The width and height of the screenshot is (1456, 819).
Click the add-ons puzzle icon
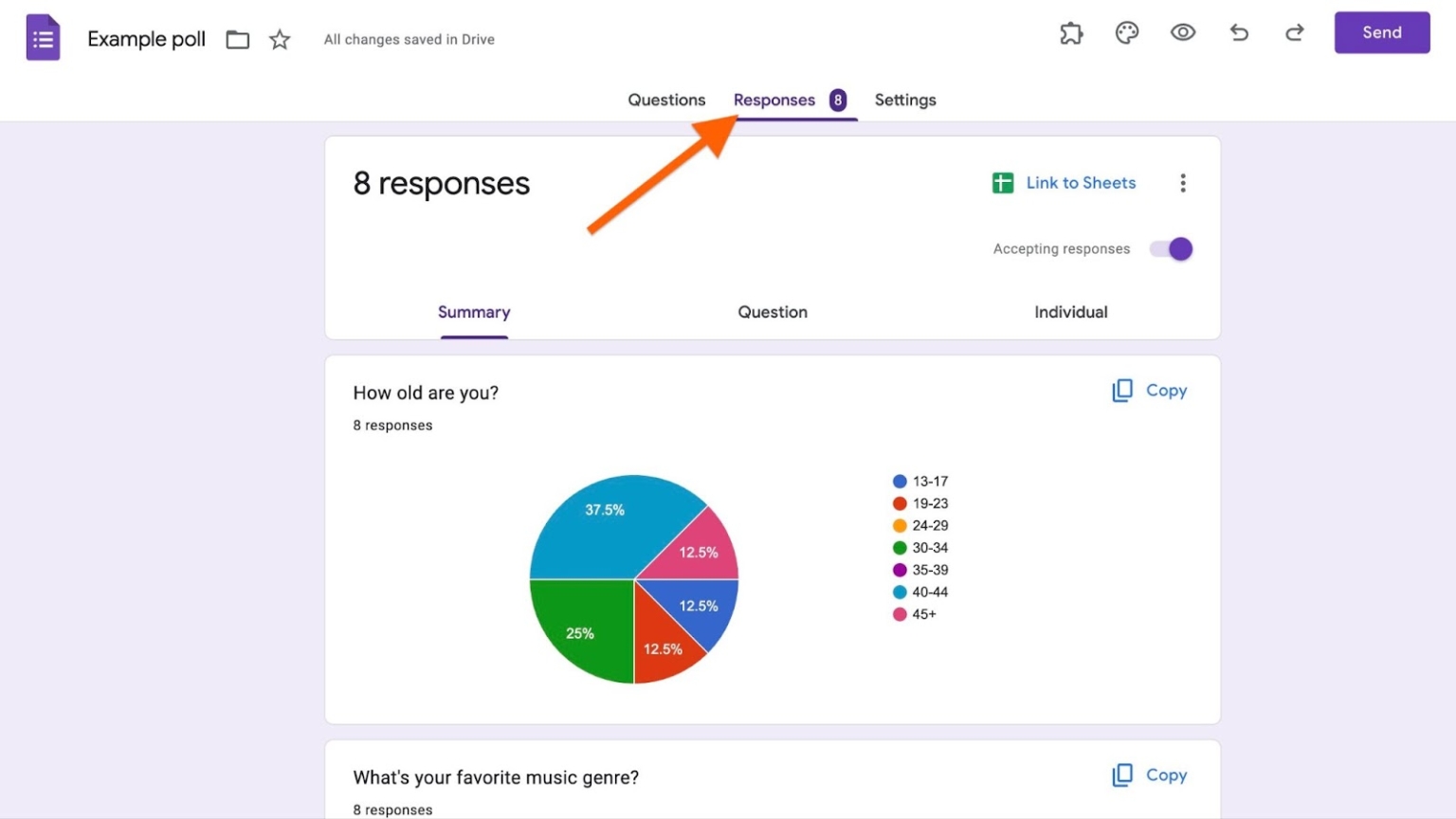click(x=1071, y=32)
